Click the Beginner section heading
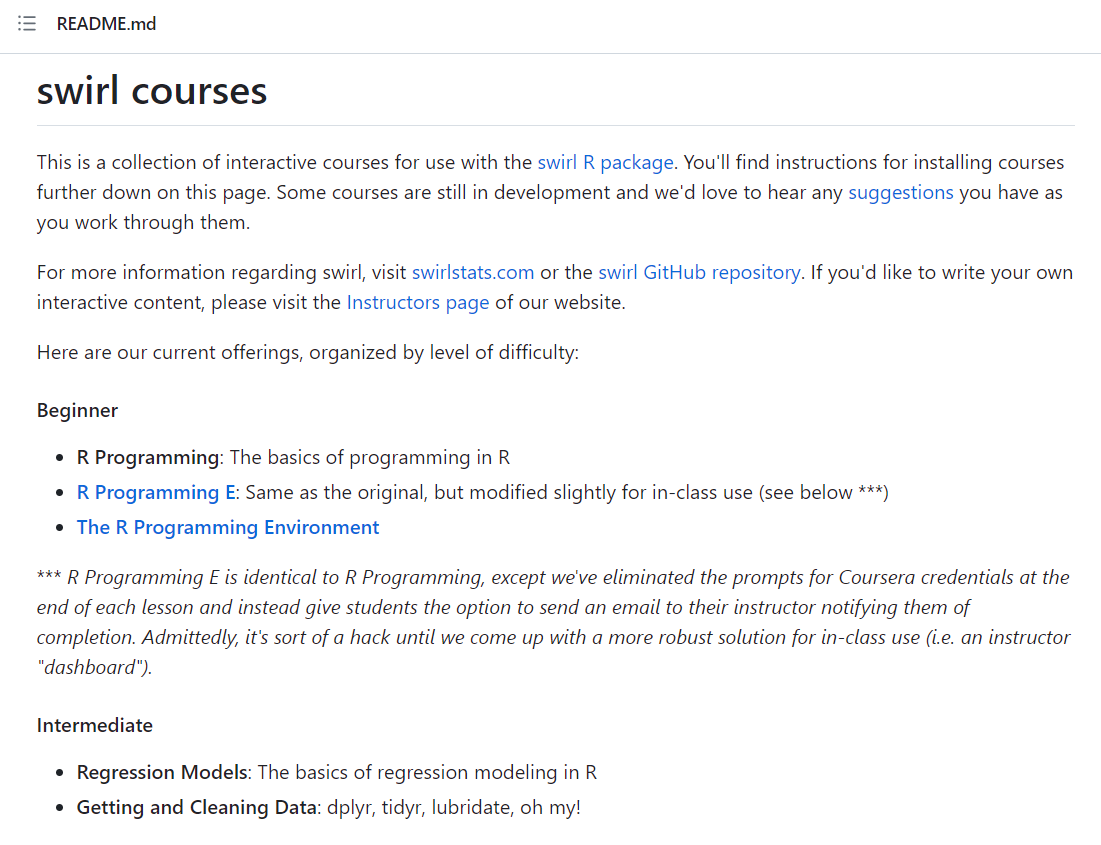 77,410
